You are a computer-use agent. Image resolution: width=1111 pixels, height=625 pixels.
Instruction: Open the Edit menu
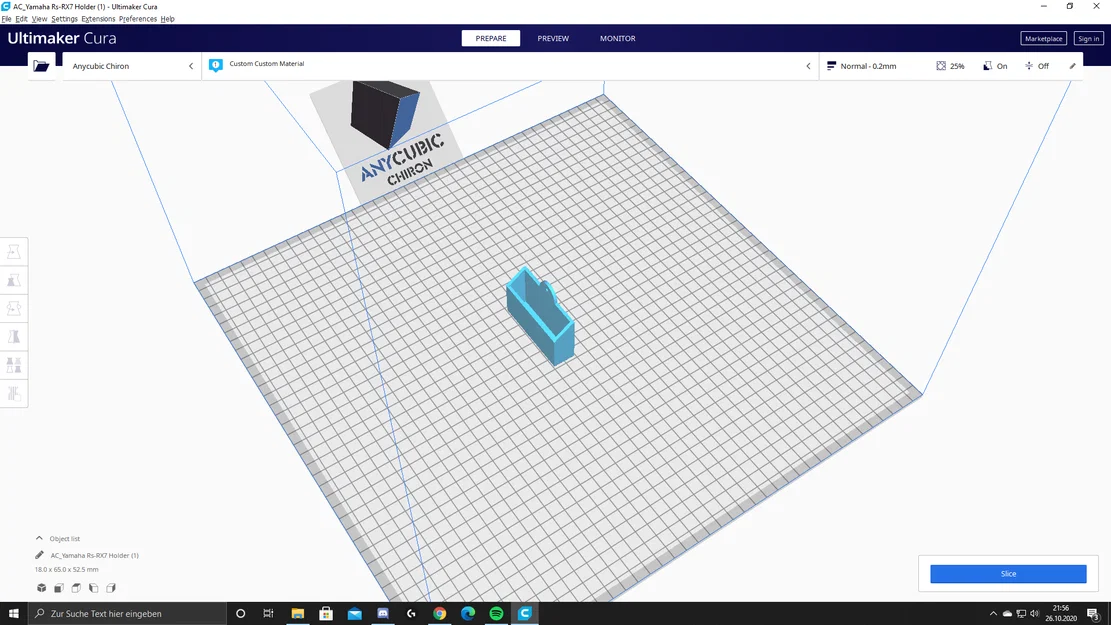pyautogui.click(x=21, y=19)
